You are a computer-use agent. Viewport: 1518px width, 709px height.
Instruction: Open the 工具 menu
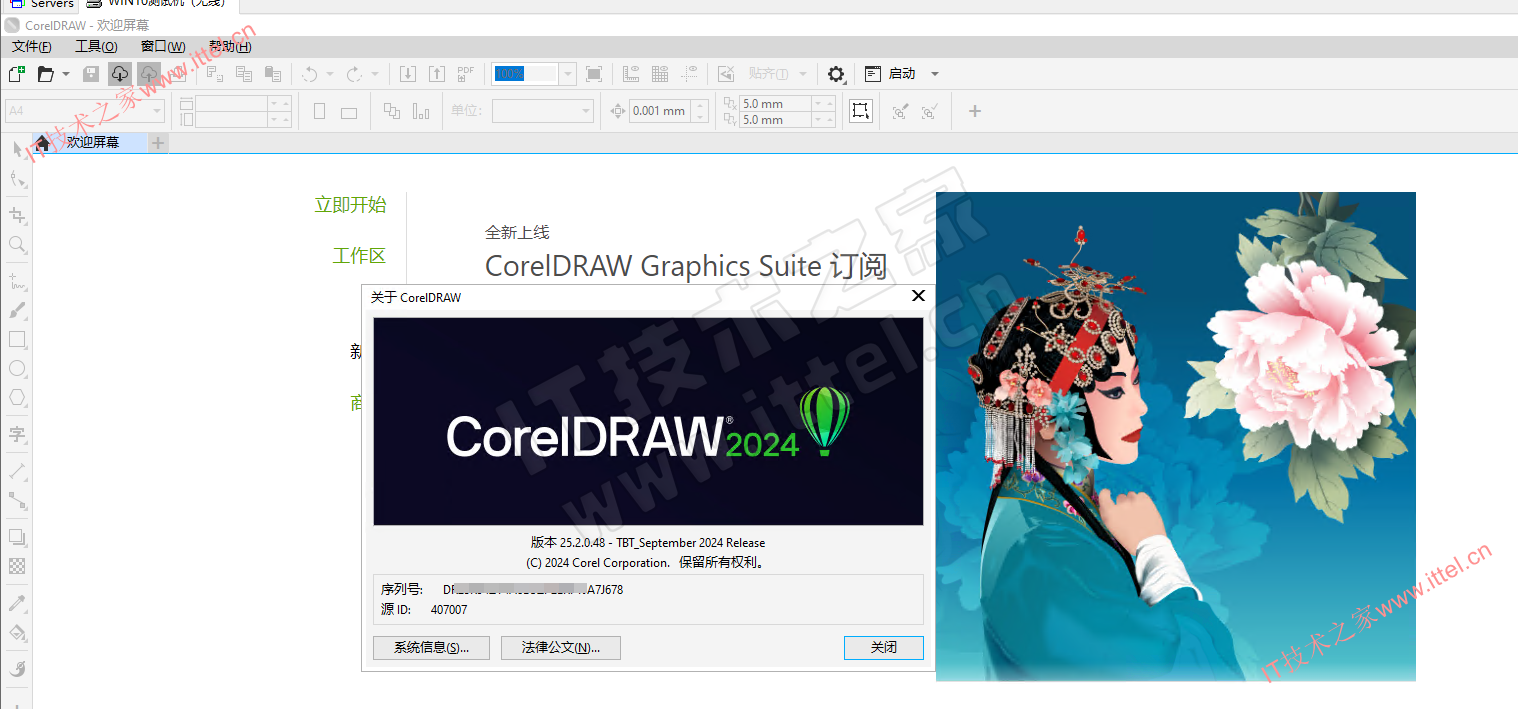(96, 46)
